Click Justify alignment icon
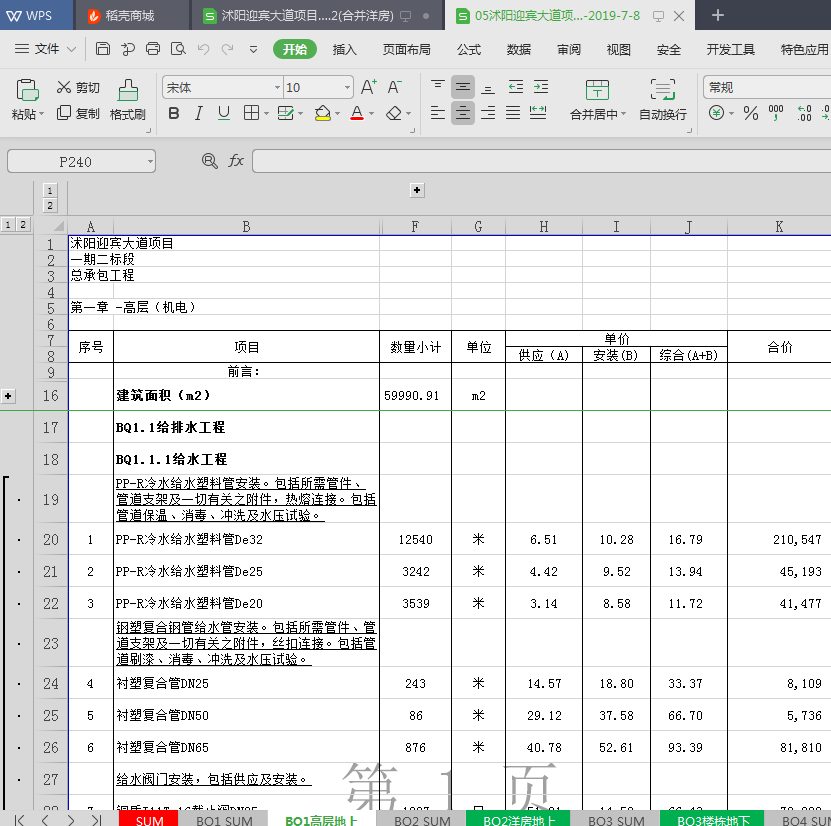 click(x=512, y=113)
